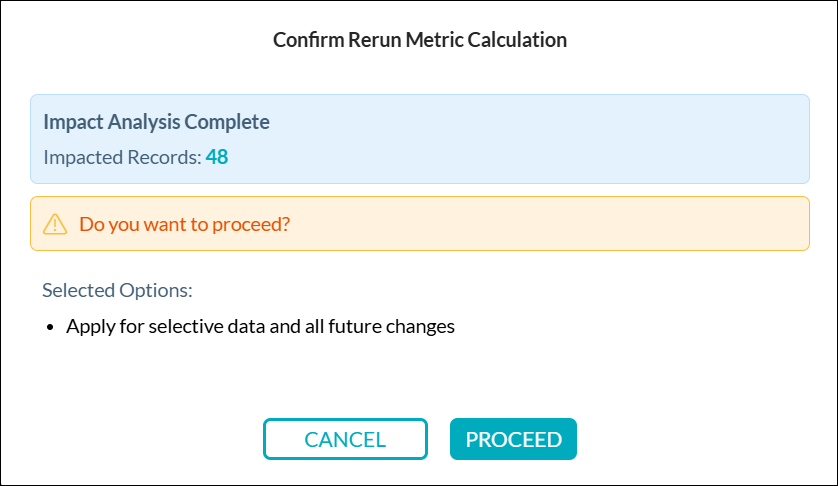Click the word 'Confirm' in the dialog title

pos(305,40)
